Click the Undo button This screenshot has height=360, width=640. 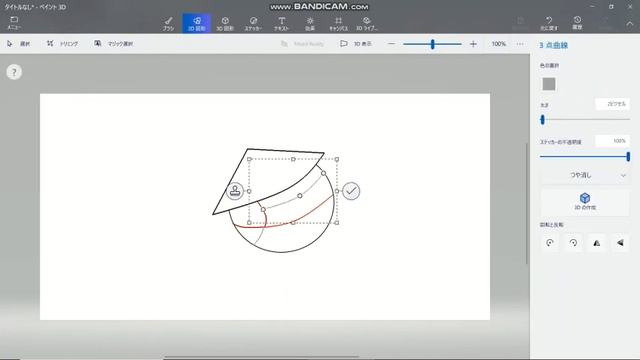click(549, 24)
